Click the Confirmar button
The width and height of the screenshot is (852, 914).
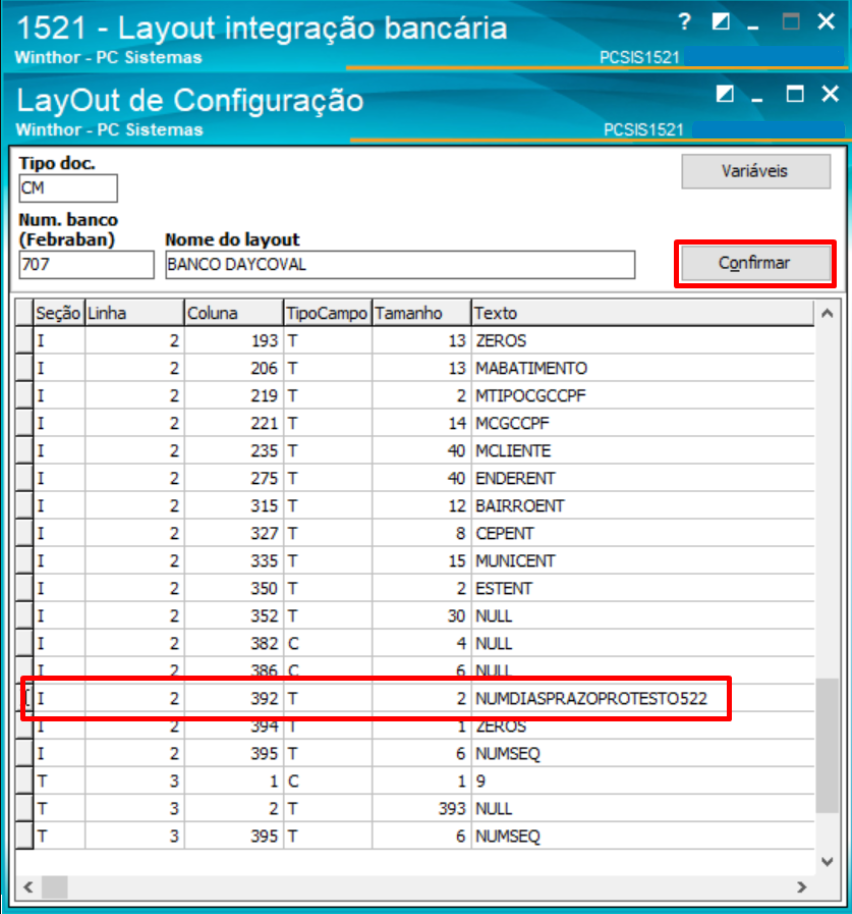pyautogui.click(x=756, y=263)
